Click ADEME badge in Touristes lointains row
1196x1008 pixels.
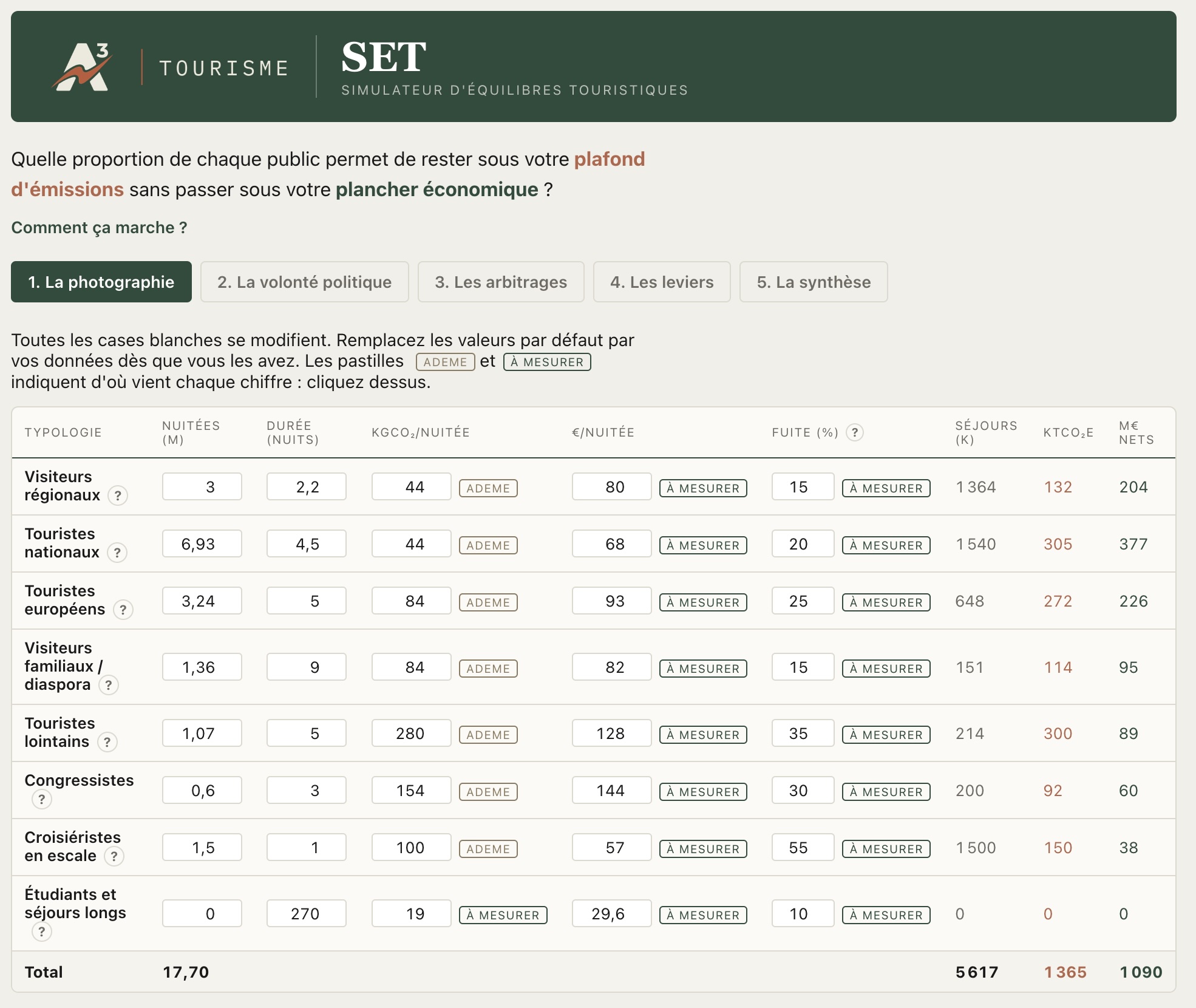488,735
